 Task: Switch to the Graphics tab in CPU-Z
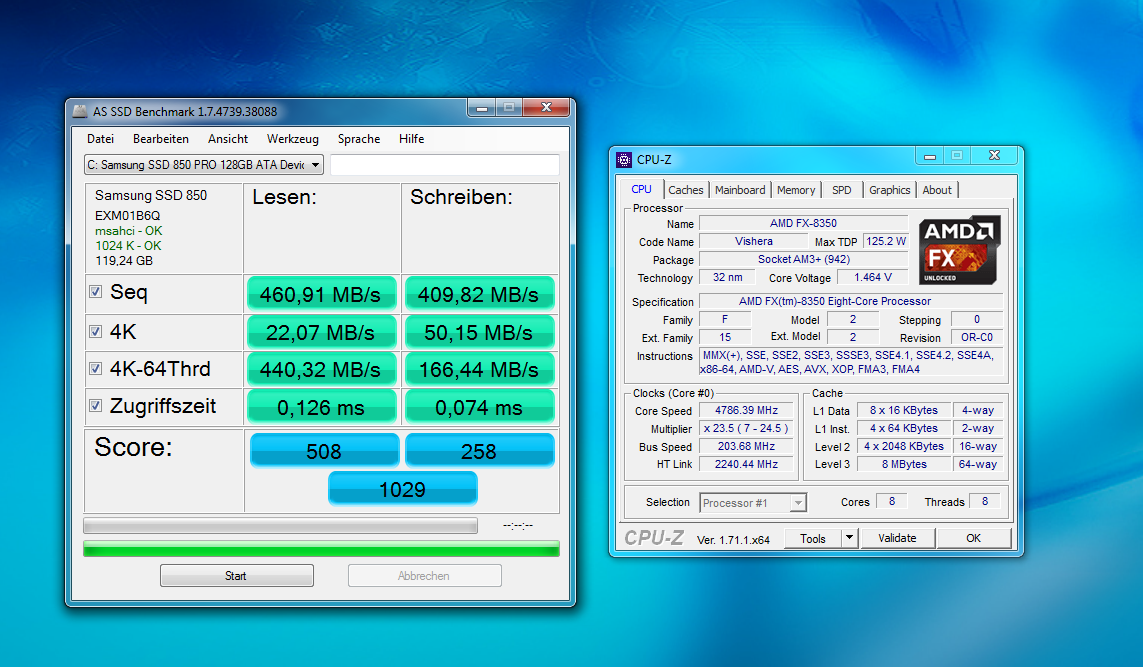pos(889,190)
